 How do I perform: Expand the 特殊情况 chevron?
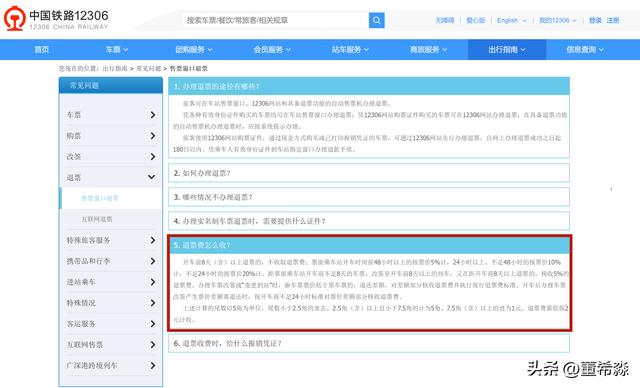pyautogui.click(x=152, y=303)
